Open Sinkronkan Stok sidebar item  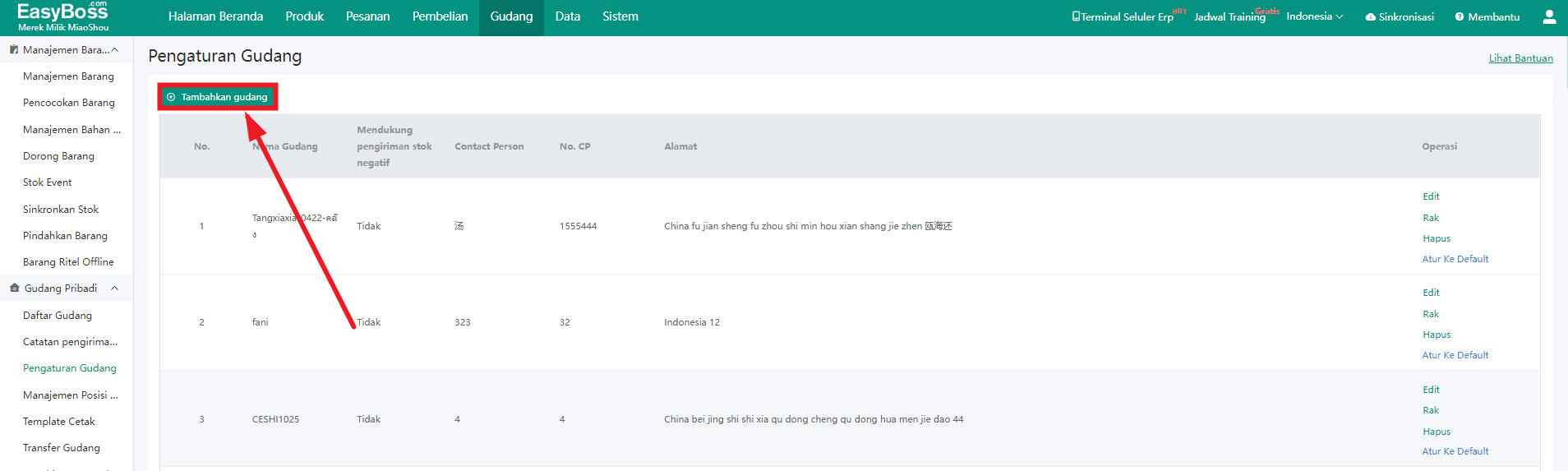[x=61, y=210]
